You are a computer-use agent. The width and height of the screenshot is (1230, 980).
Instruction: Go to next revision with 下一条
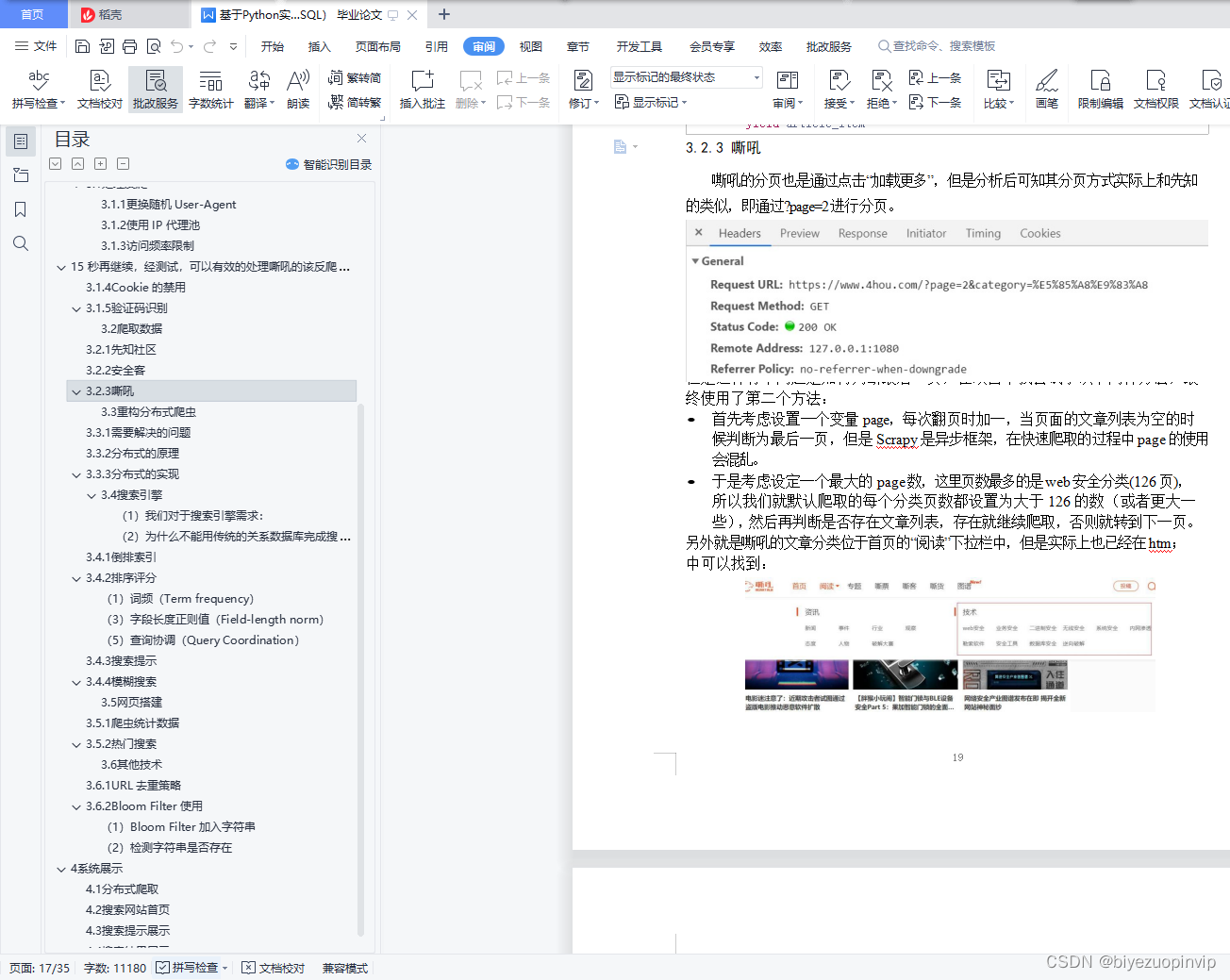(x=935, y=102)
